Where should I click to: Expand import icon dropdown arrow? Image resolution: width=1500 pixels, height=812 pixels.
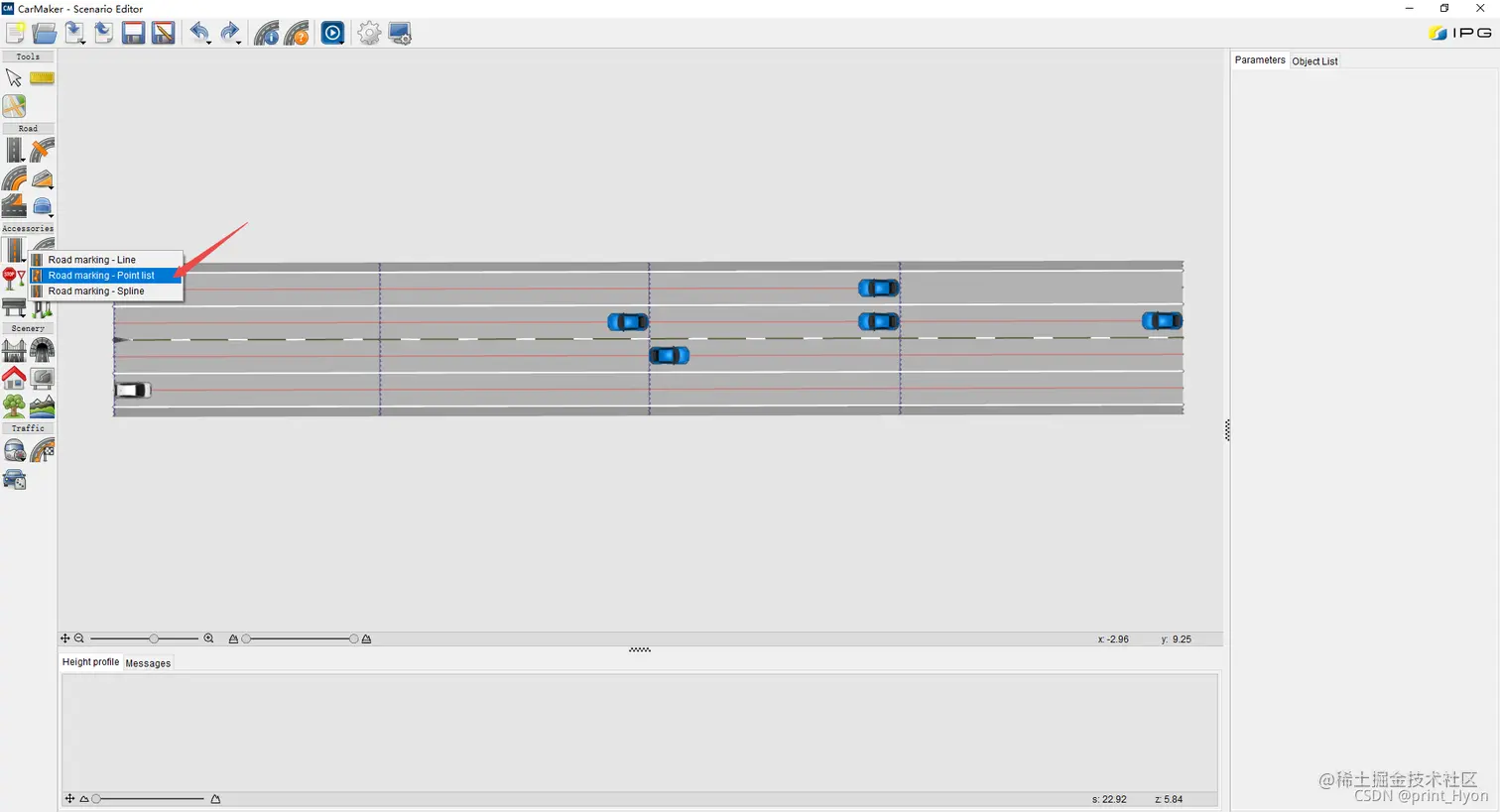(83, 42)
